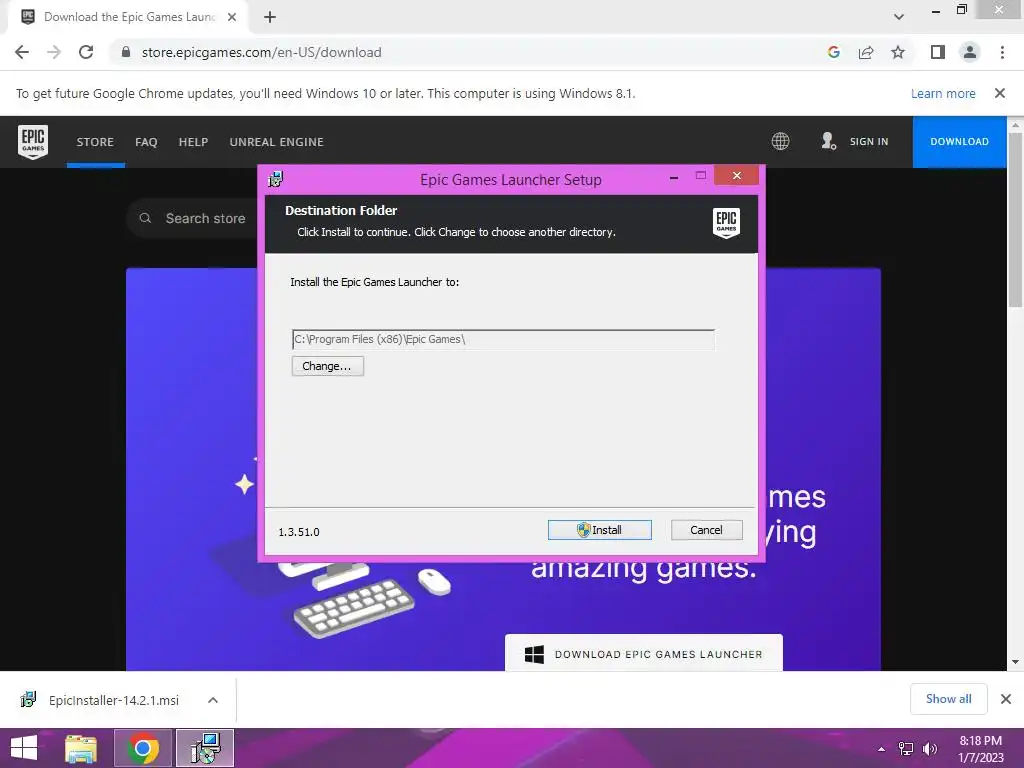
Task: Click the page vertical scrollbar
Action: 1015,219
